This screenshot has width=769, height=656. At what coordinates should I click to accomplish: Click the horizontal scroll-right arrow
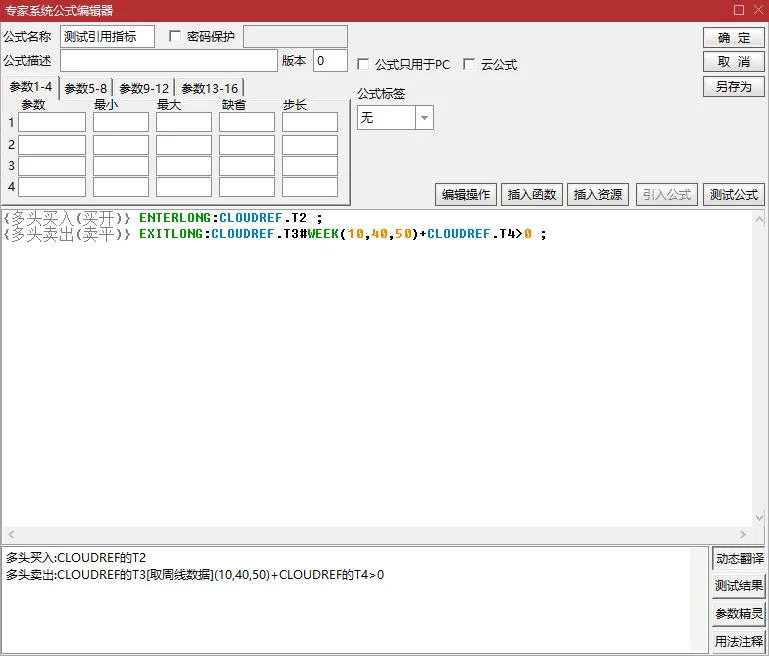[743, 534]
